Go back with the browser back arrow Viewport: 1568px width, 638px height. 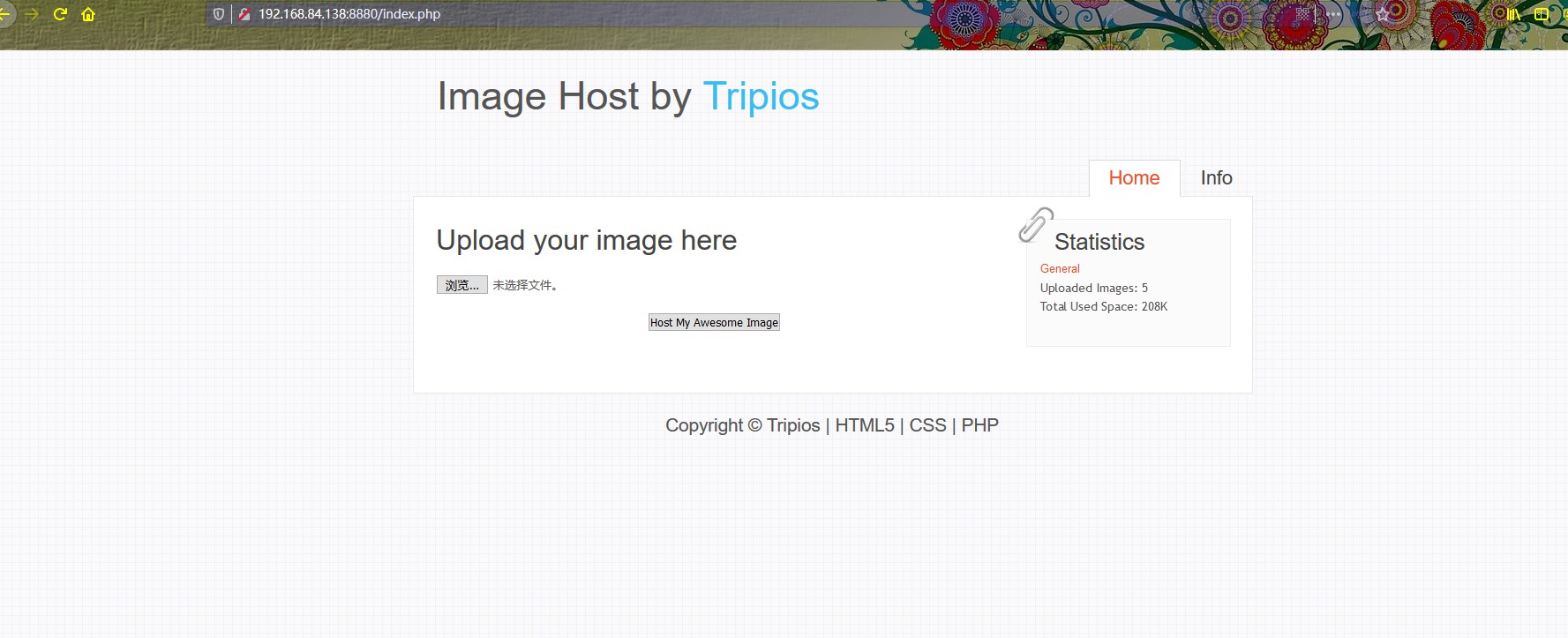tap(4, 14)
